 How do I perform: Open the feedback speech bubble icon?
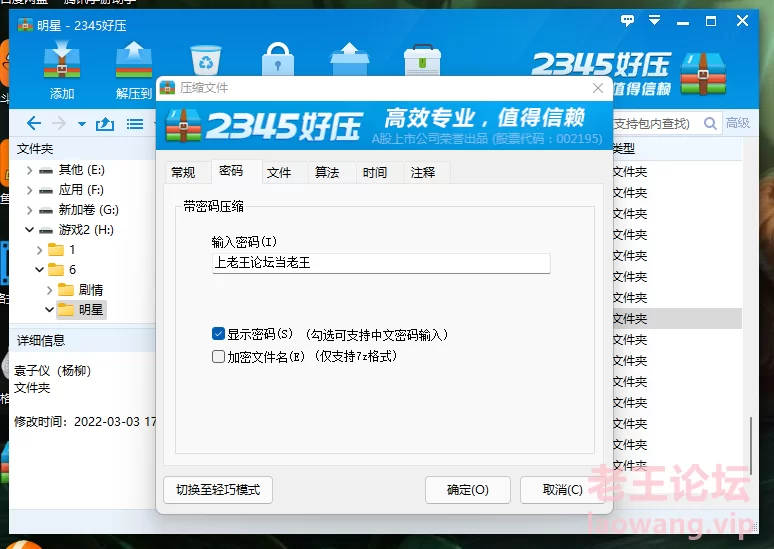(627, 21)
